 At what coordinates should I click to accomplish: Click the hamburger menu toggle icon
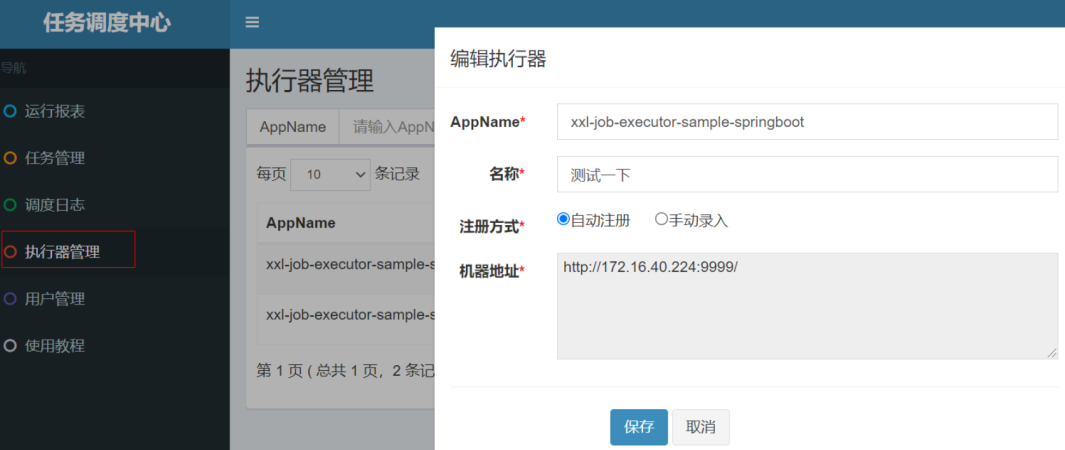(252, 23)
